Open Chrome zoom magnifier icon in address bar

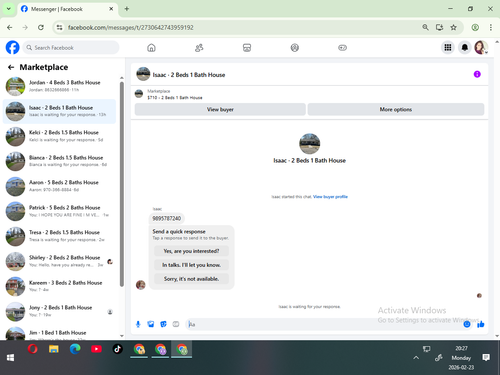click(425, 27)
